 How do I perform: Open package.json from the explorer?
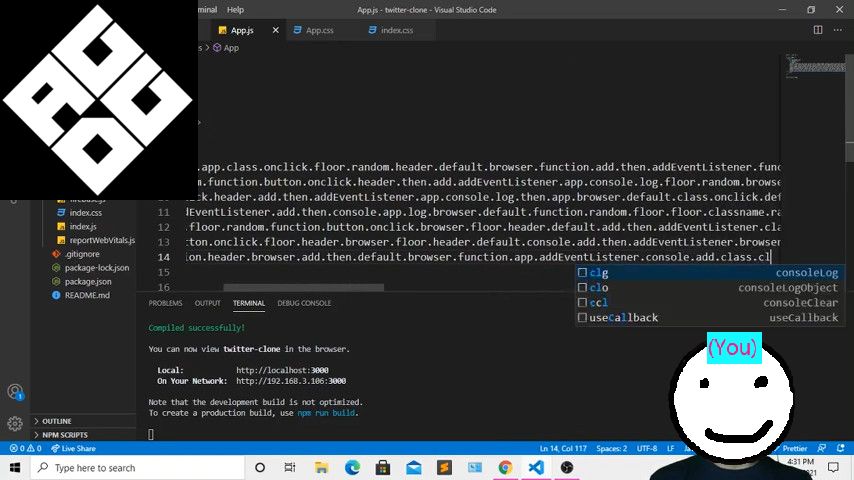88,281
